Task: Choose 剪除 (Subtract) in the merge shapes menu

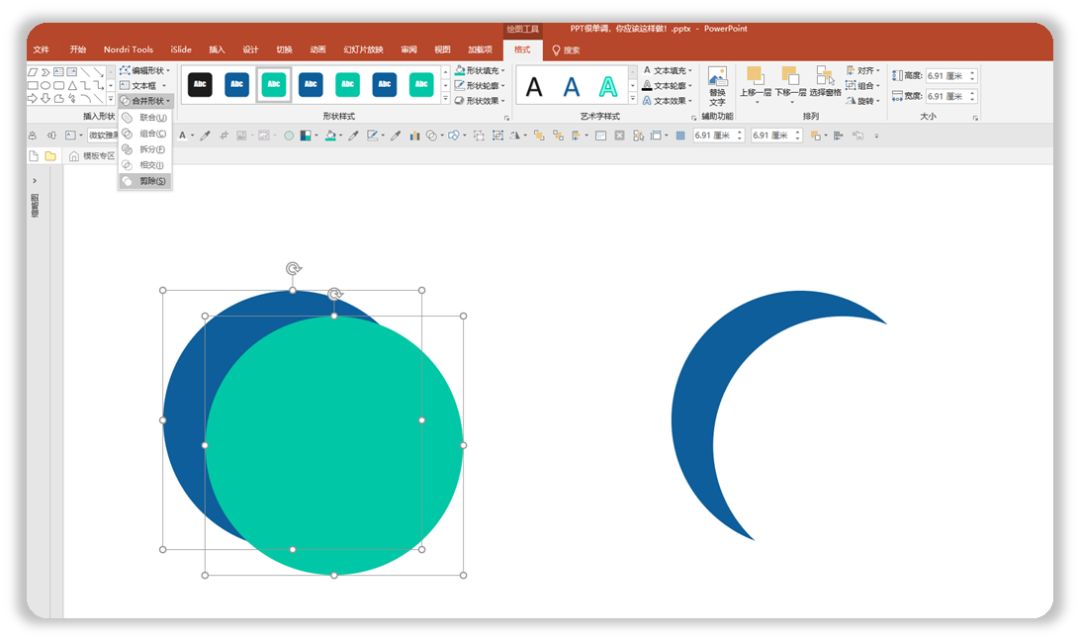Action: [x=145, y=181]
